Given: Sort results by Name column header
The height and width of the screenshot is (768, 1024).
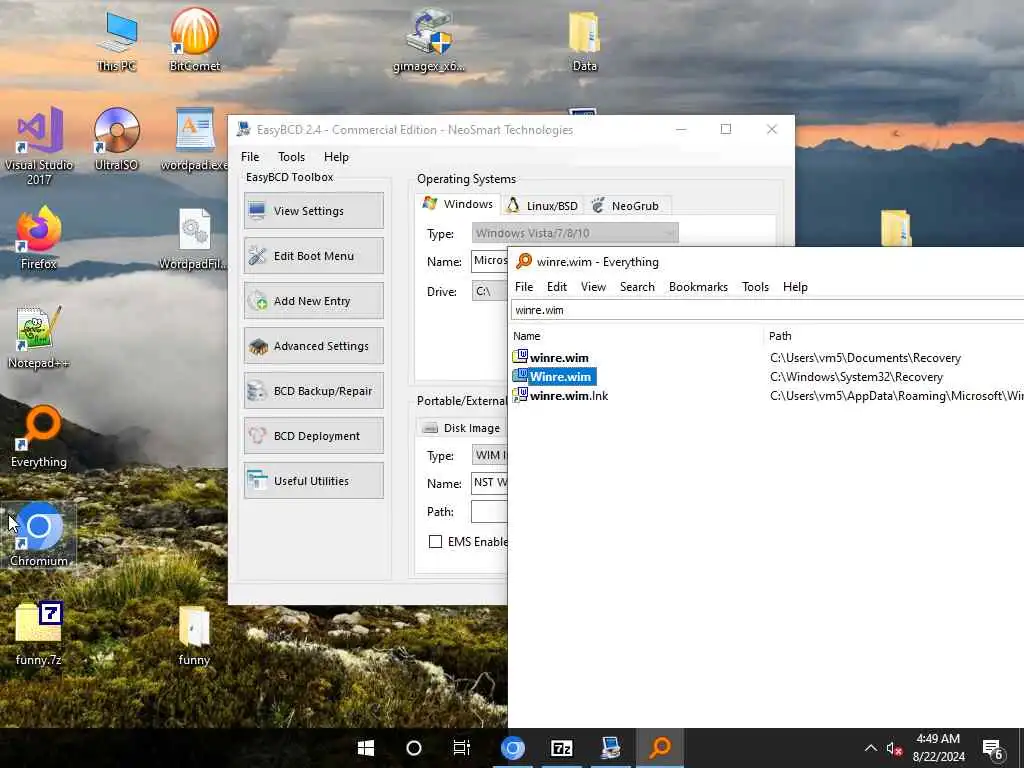Looking at the screenshot, I should click(635, 336).
